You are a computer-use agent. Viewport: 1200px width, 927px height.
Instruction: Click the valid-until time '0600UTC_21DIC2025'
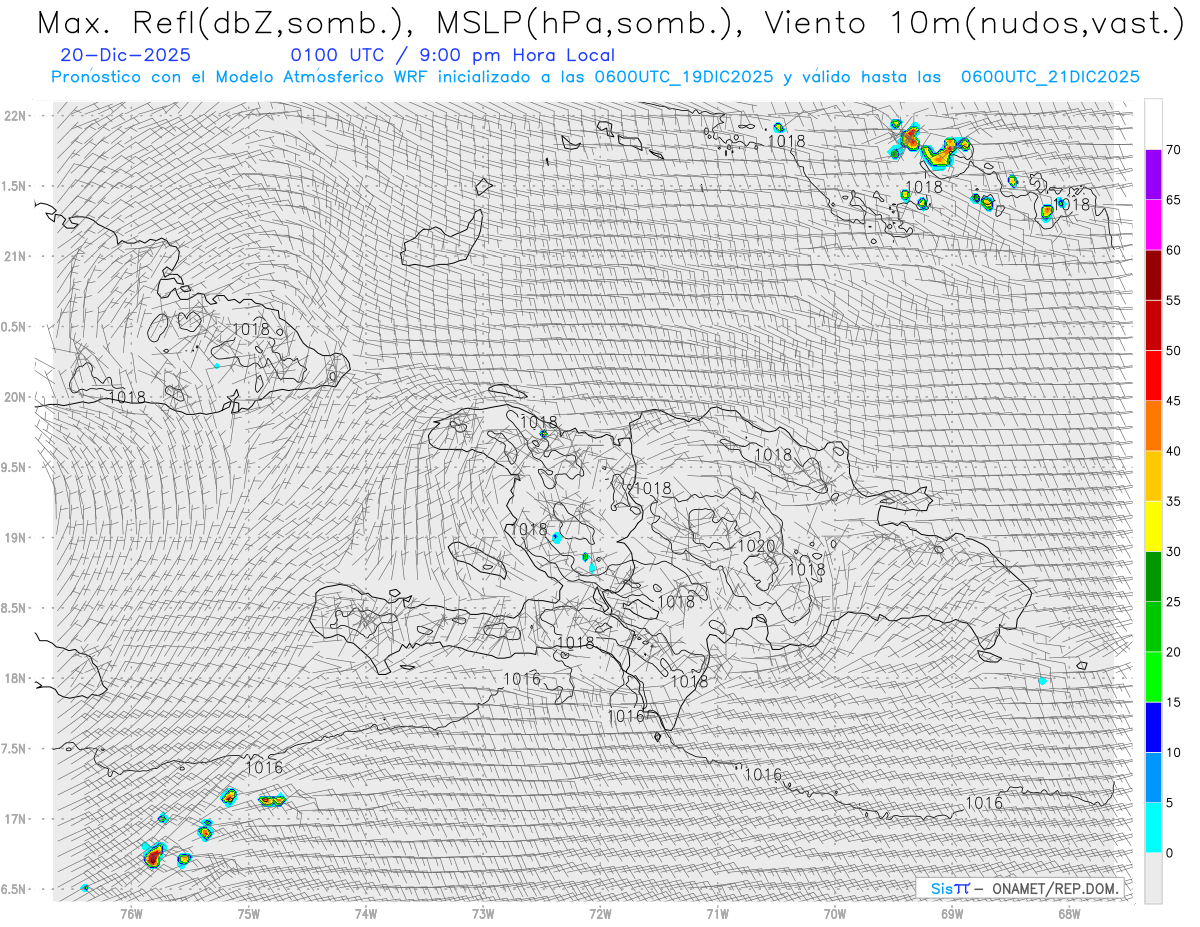1050,77
